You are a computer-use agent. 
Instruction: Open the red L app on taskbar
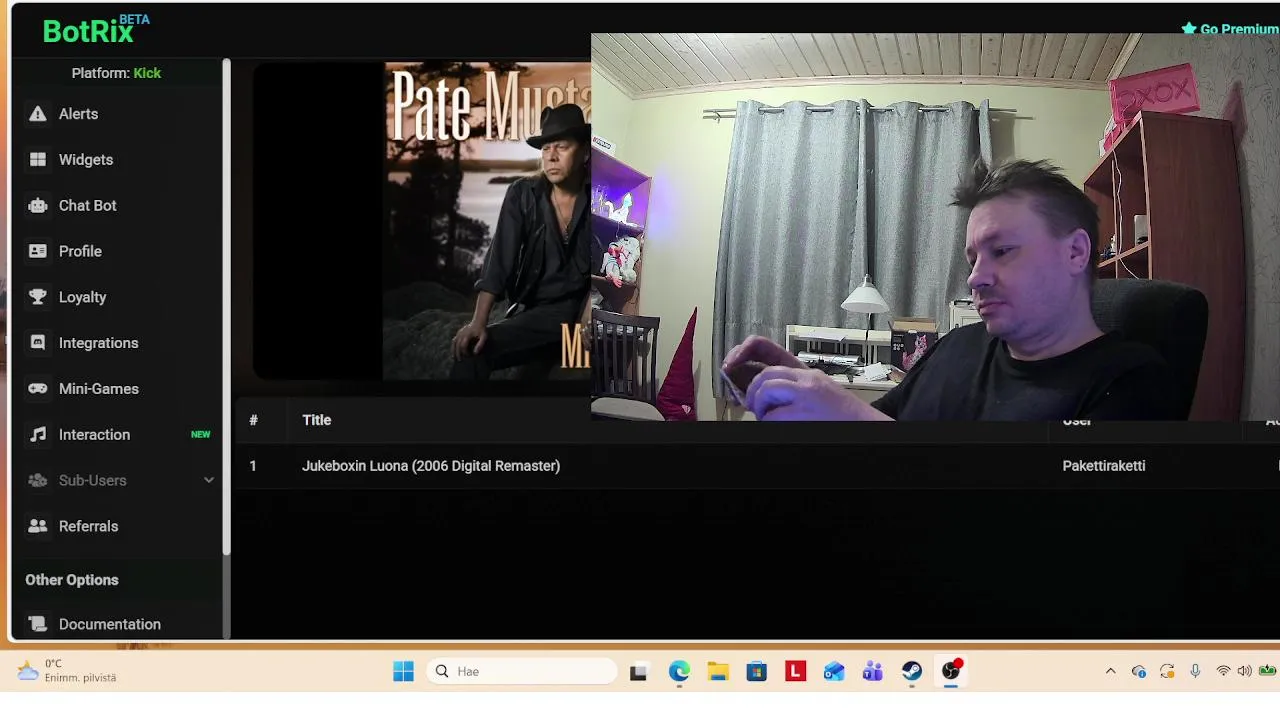click(795, 671)
